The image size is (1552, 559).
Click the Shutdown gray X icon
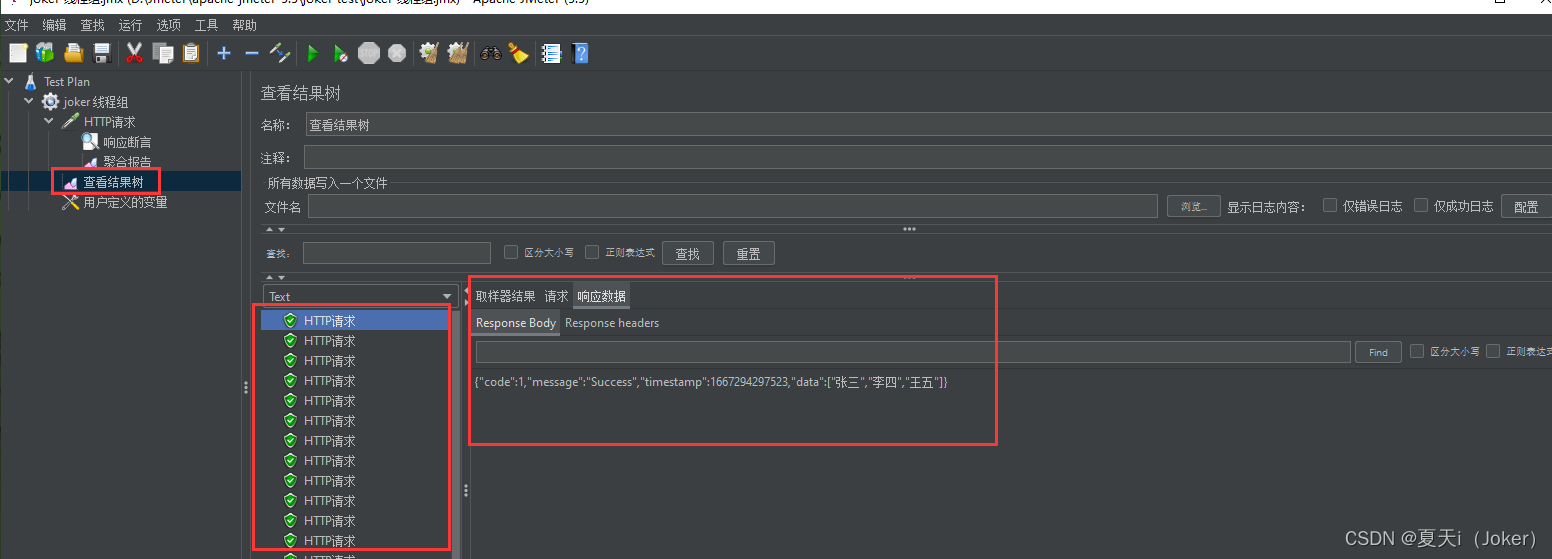[x=397, y=53]
